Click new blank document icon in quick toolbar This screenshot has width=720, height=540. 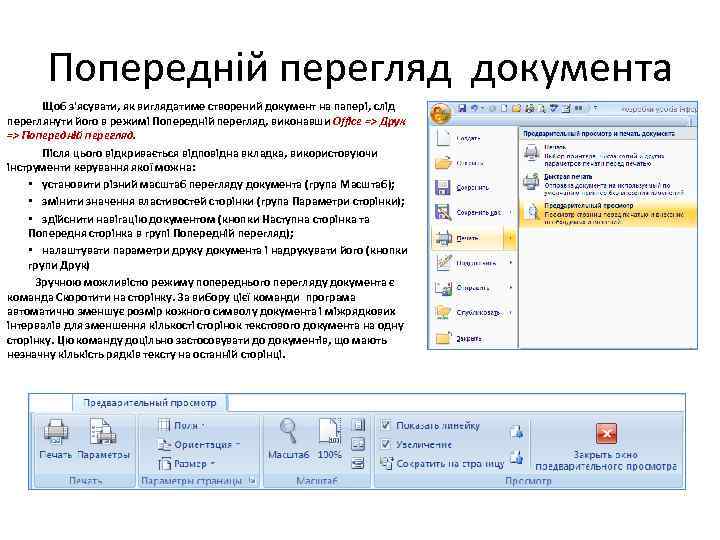tap(504, 109)
